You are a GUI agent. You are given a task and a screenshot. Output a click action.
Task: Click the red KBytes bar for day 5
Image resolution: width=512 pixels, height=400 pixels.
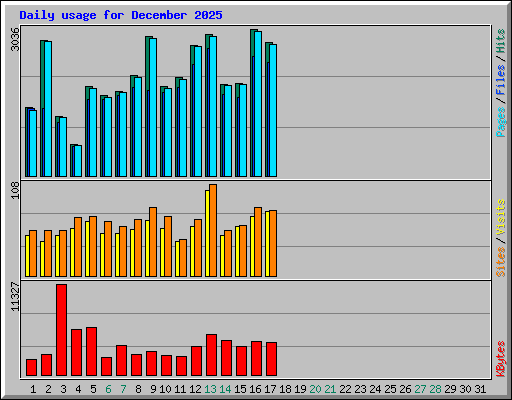pyautogui.click(x=92, y=351)
